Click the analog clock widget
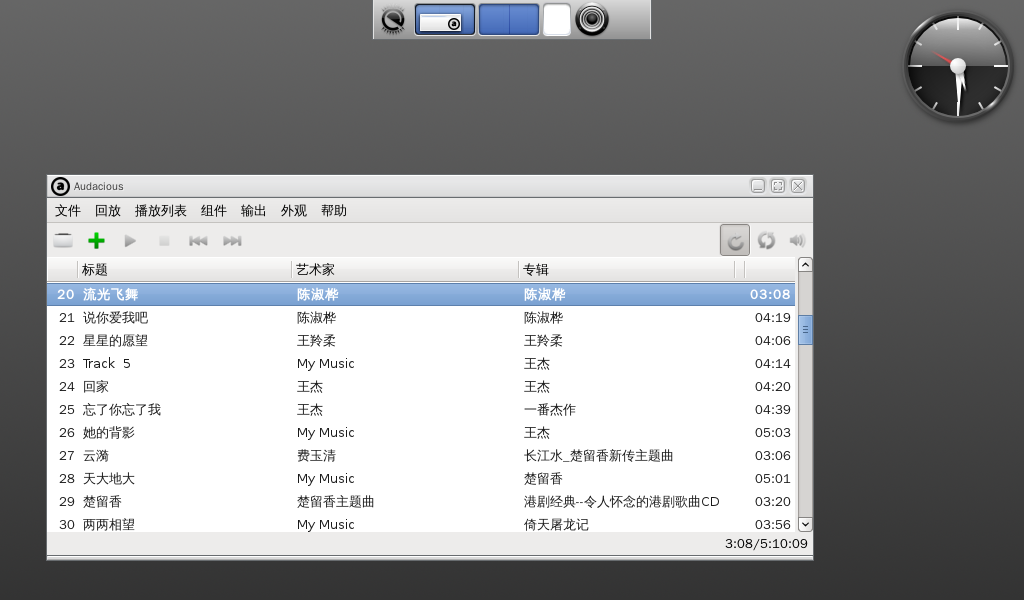The height and width of the screenshot is (600, 1024). [x=958, y=66]
